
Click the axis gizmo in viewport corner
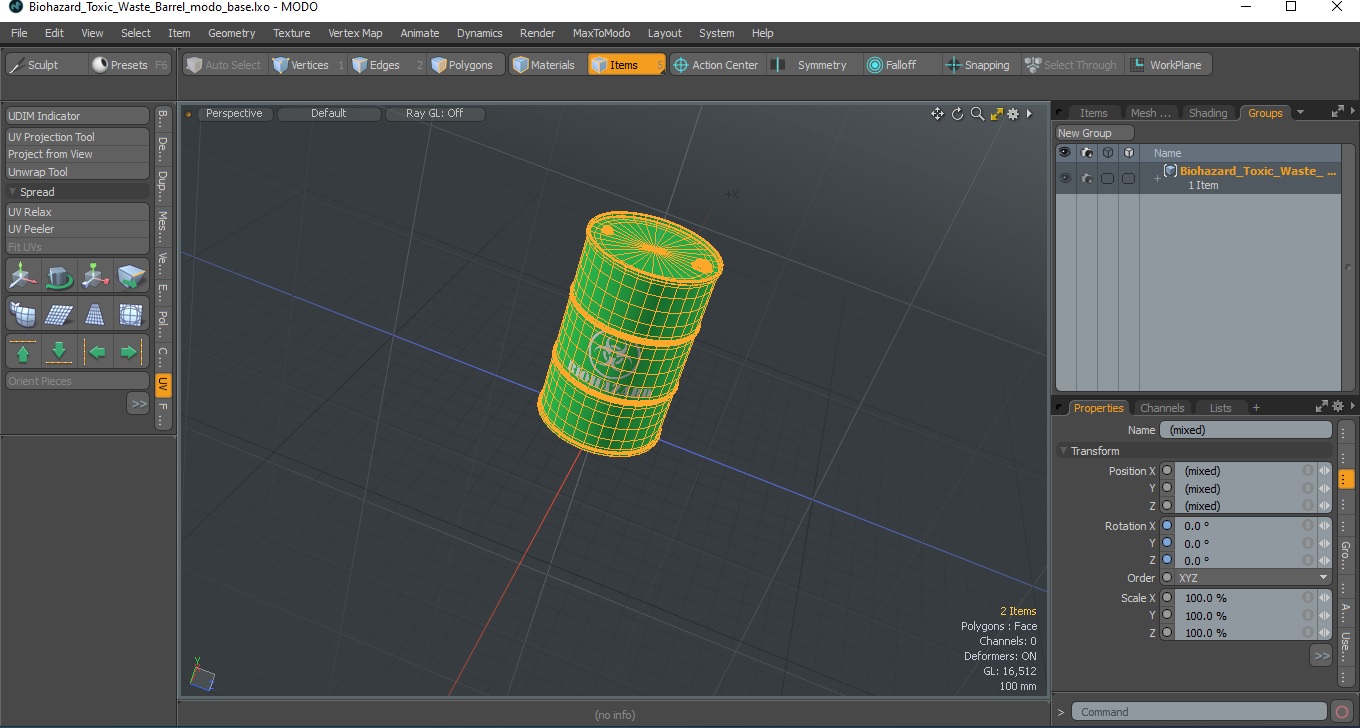(201, 675)
